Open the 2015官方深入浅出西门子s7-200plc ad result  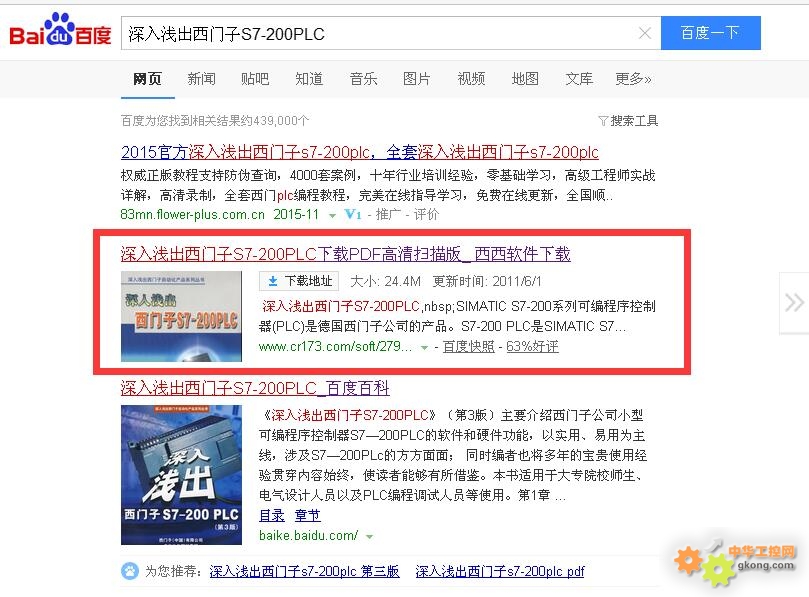pos(360,152)
